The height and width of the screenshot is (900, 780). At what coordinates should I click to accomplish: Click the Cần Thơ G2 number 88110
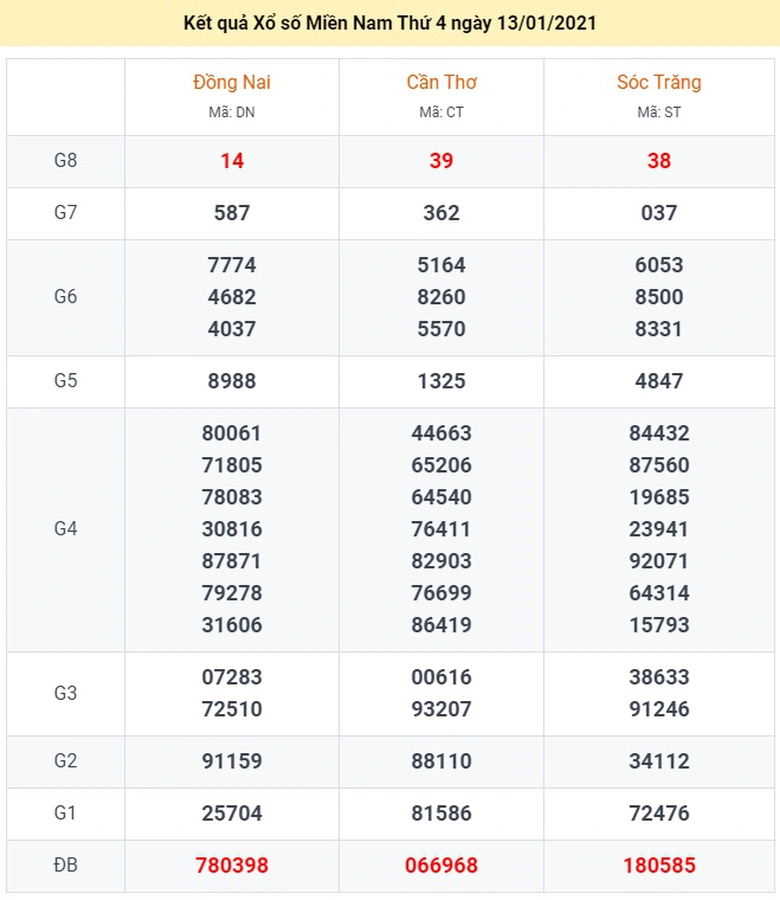[x=441, y=761]
